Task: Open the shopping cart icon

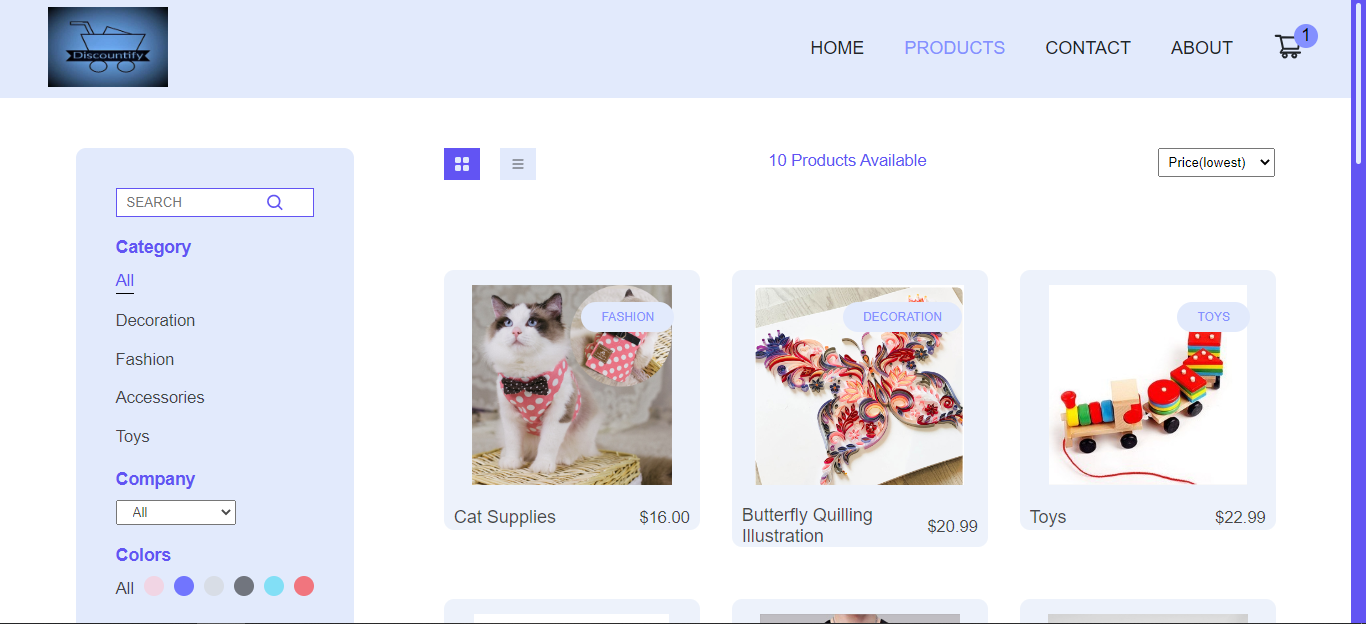Action: click(1288, 47)
